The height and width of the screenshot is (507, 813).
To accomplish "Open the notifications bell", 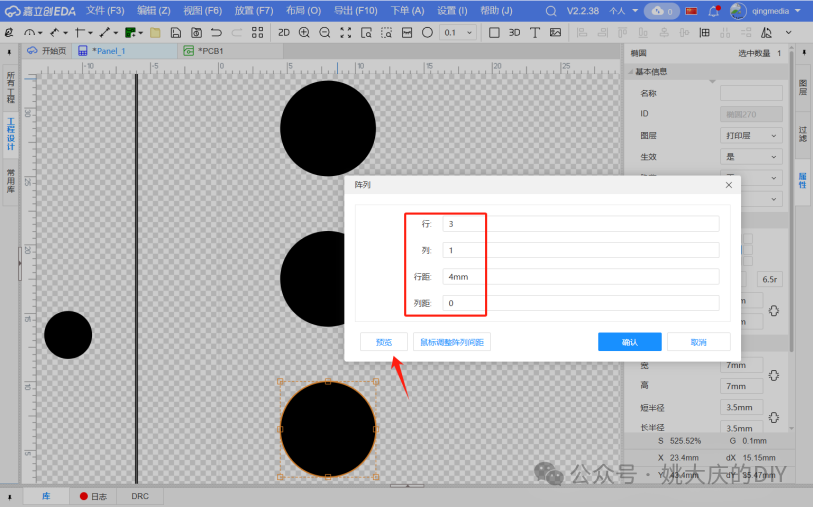I will click(x=713, y=10).
